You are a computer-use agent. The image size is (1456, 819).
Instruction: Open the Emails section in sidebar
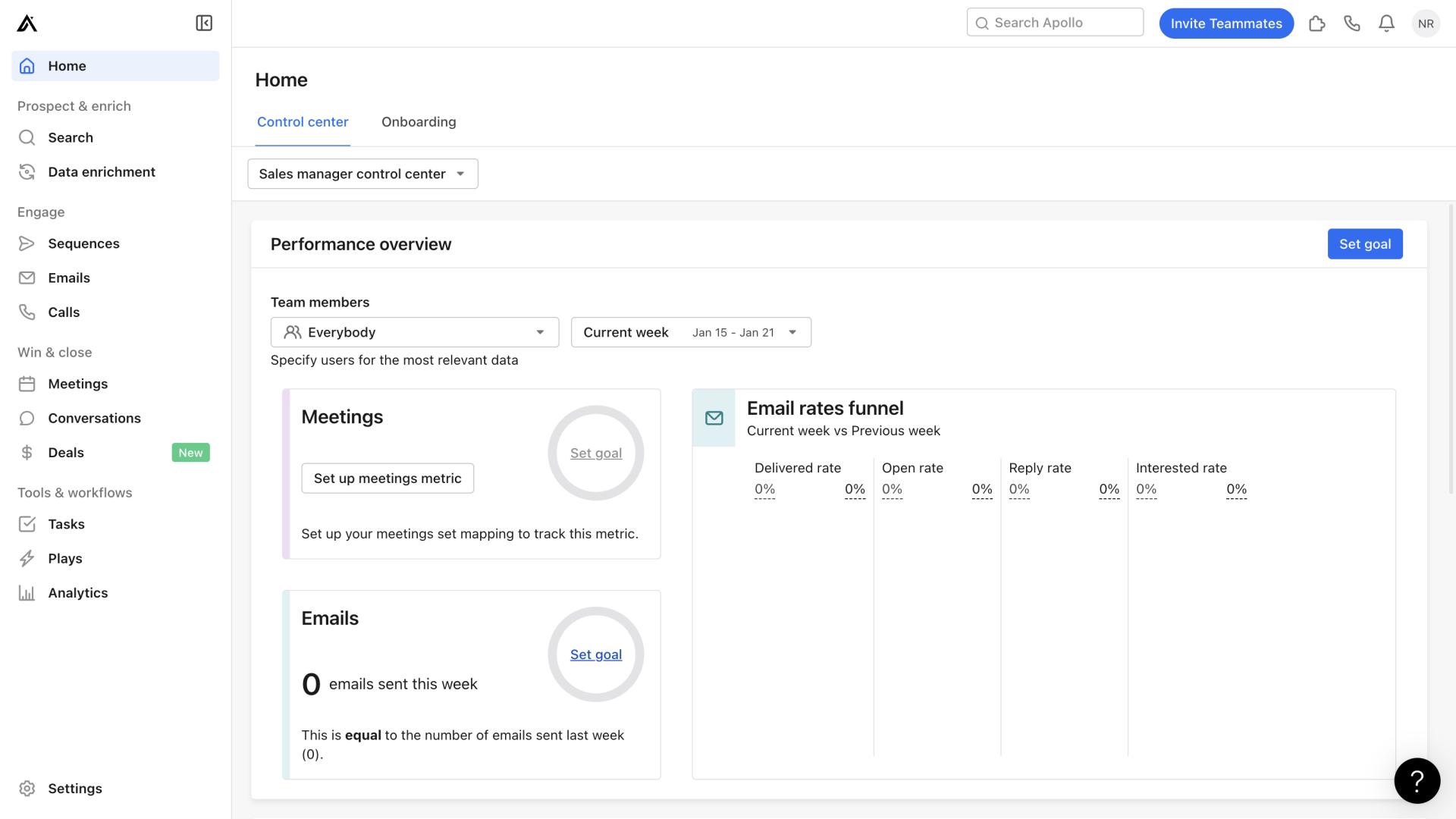68,277
